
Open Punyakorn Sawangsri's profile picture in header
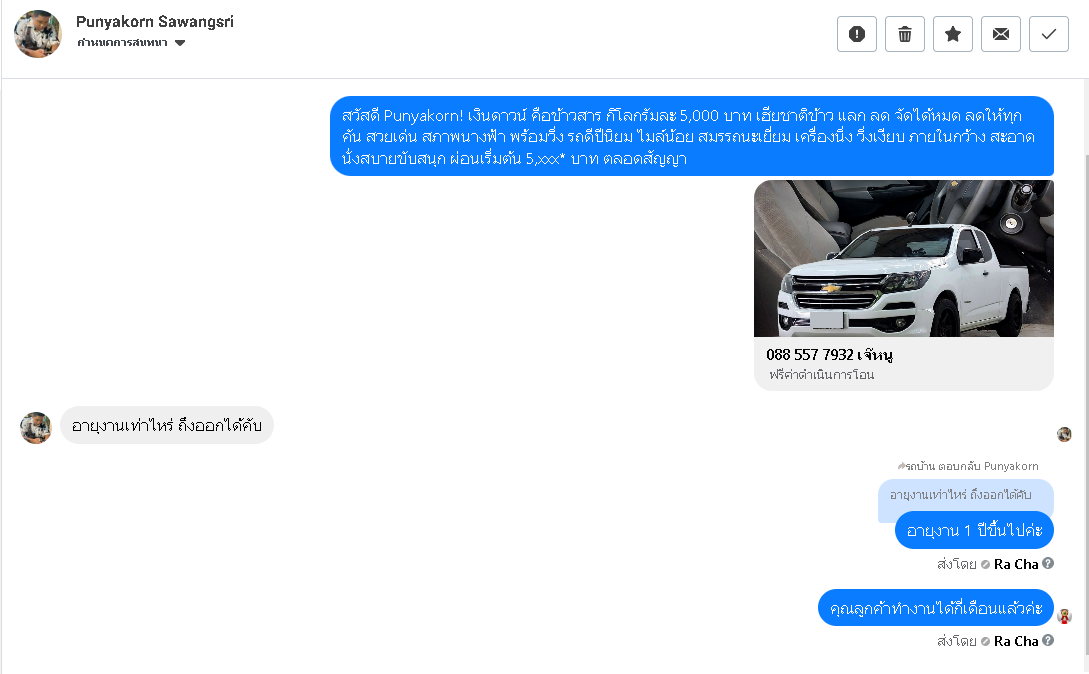point(38,34)
